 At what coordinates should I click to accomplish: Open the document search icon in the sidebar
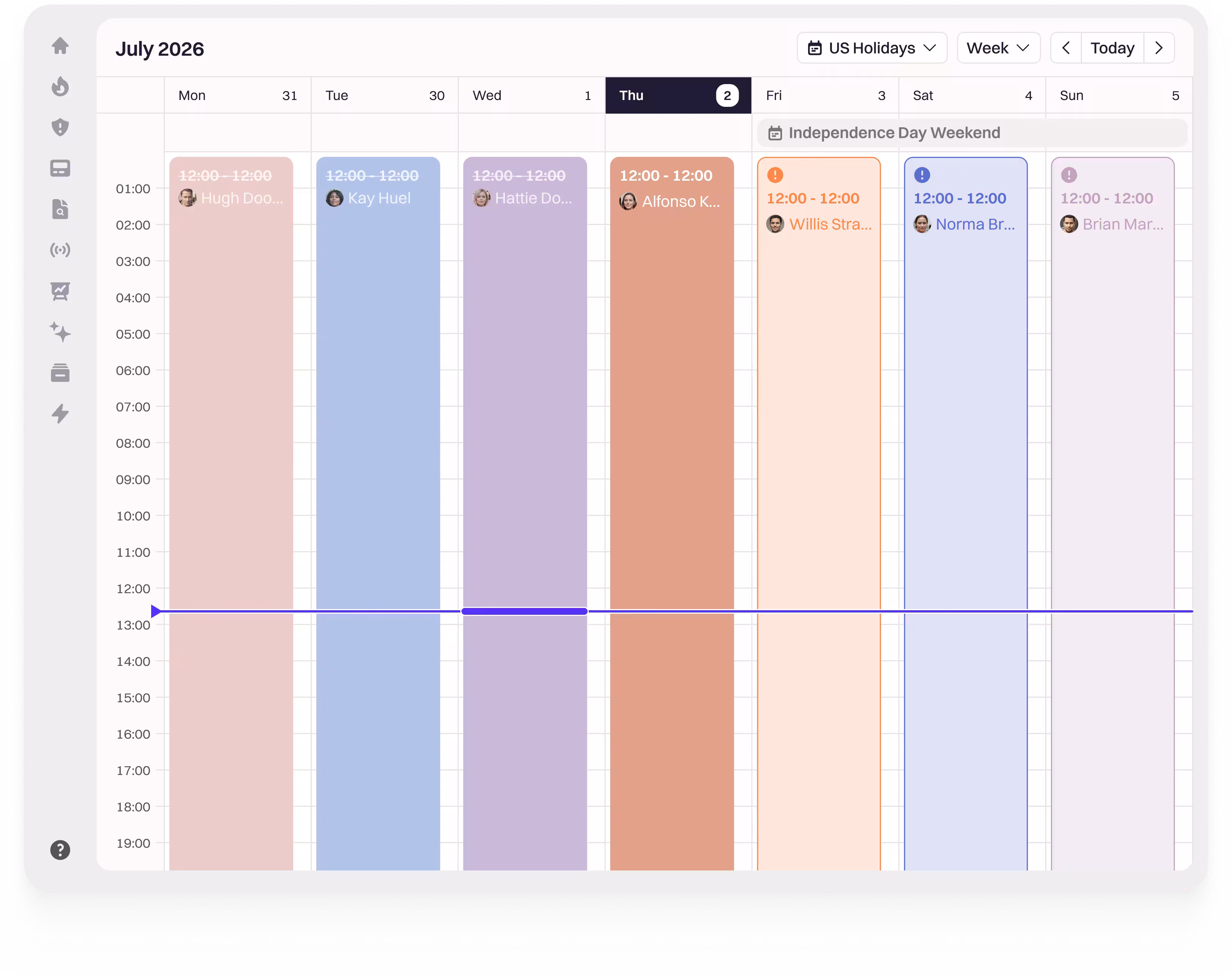pyautogui.click(x=60, y=209)
